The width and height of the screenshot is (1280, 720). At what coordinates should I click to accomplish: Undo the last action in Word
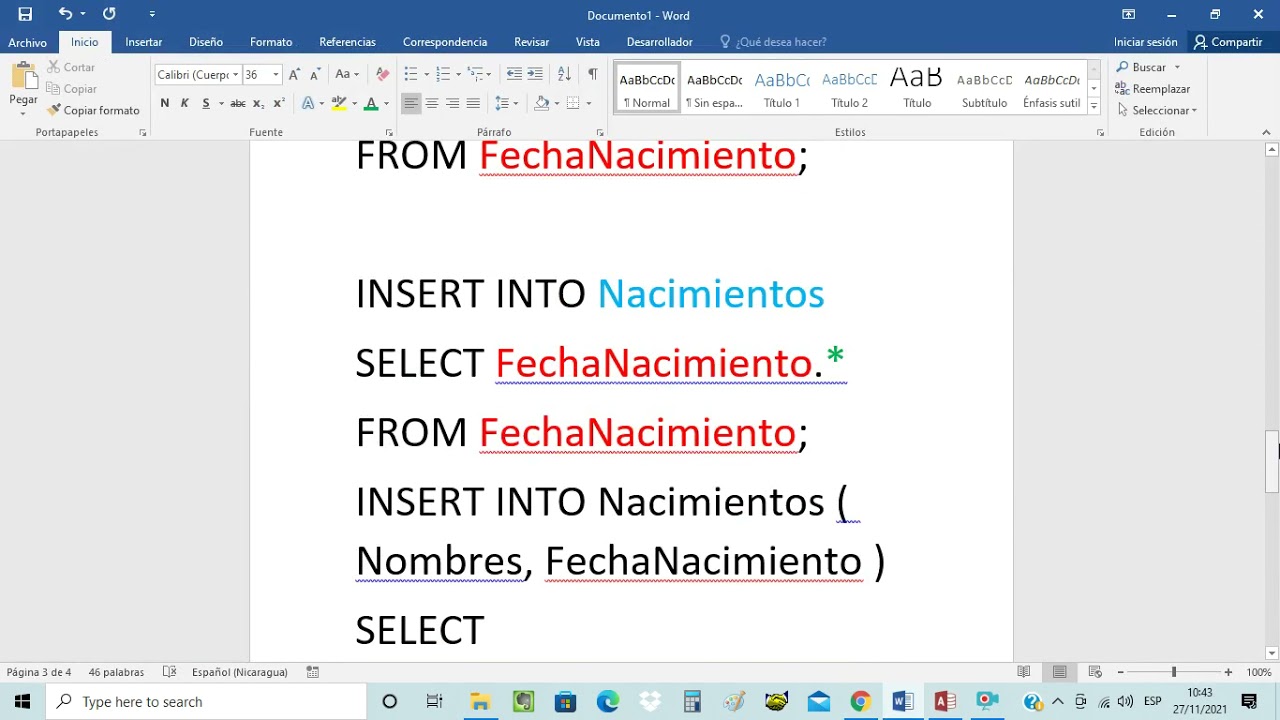65,14
